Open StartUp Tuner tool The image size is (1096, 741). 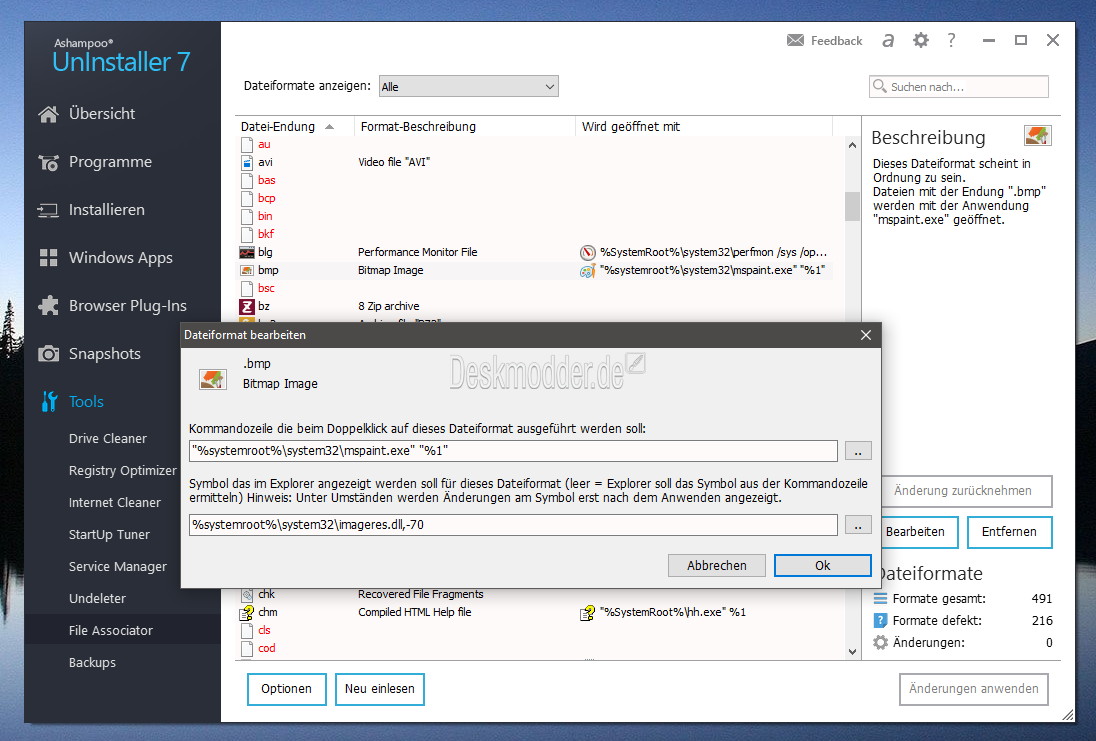[x=109, y=535]
